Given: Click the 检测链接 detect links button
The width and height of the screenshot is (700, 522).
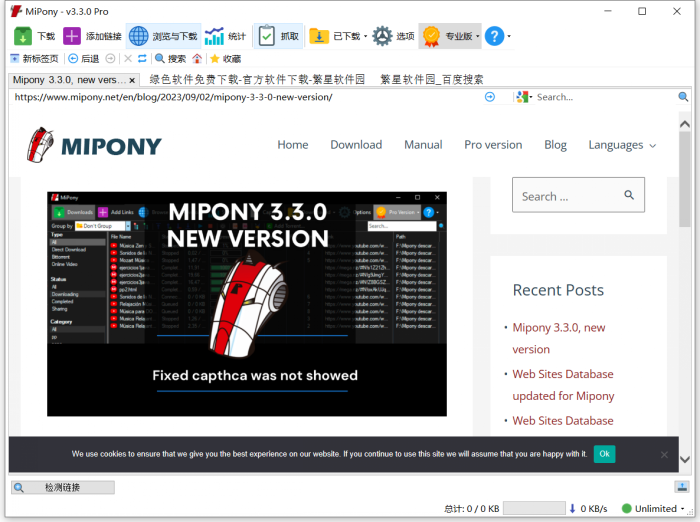Looking at the screenshot, I should (63, 487).
